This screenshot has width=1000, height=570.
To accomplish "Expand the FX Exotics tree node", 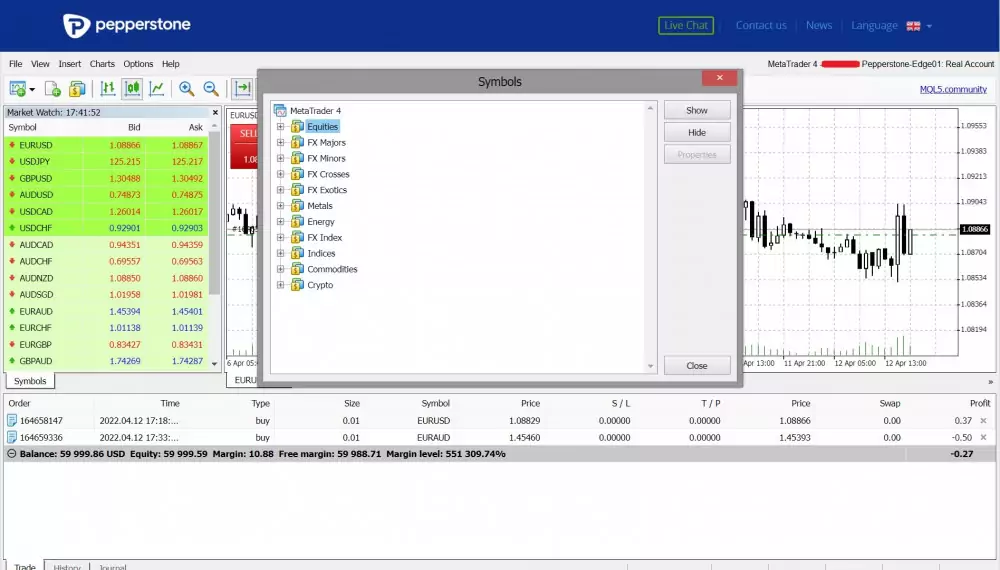I will click(281, 190).
